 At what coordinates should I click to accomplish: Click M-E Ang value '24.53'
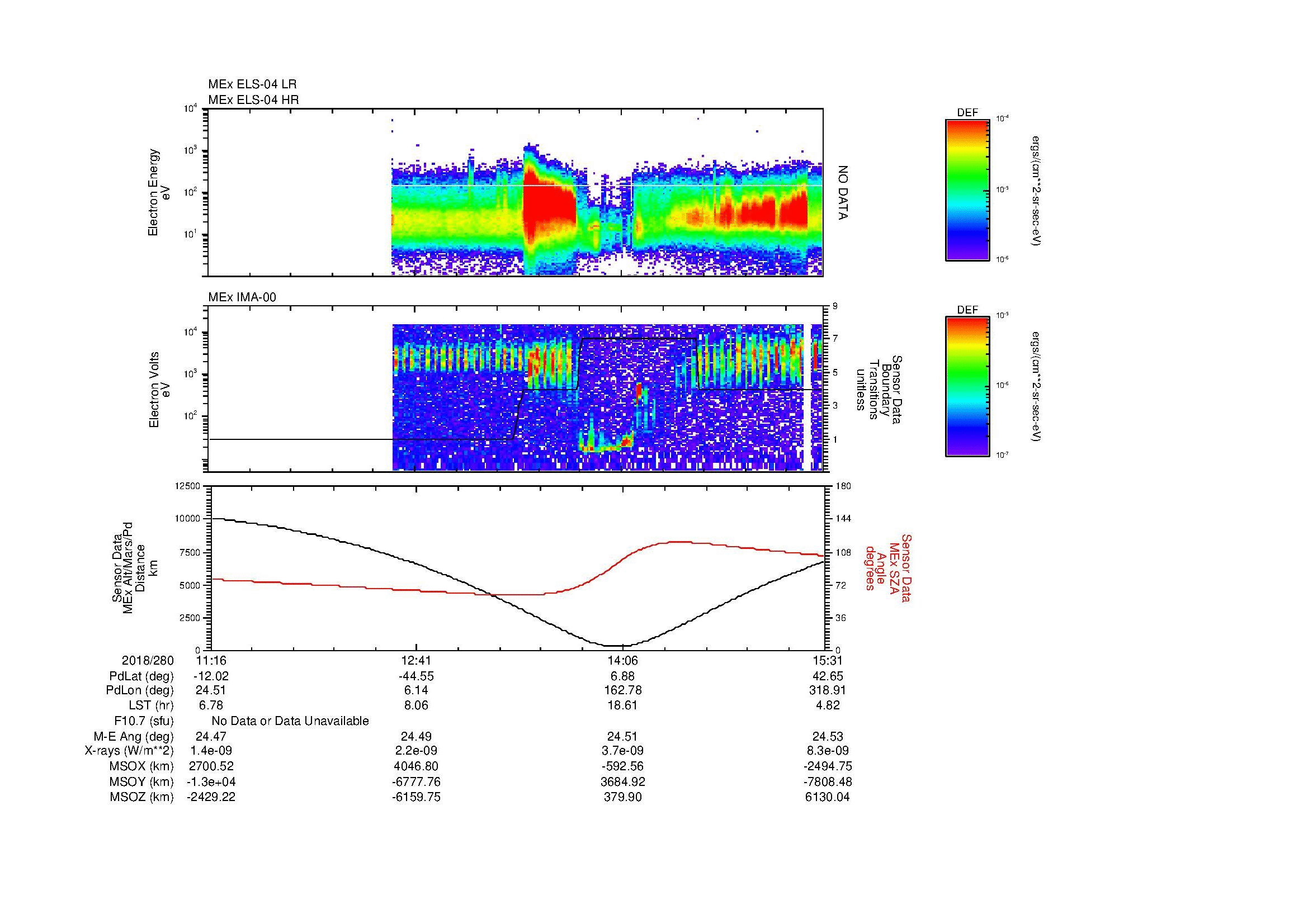tap(828, 737)
